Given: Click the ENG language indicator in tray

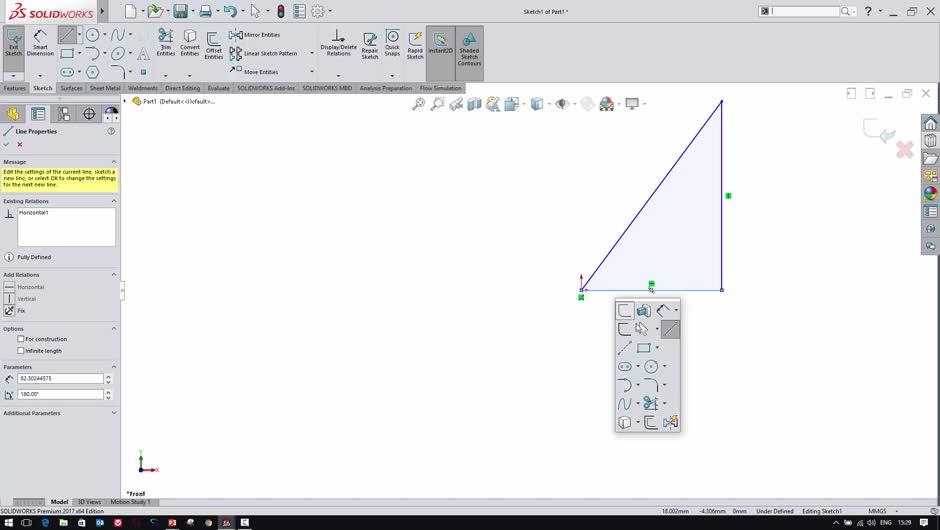Looking at the screenshot, I should click(885, 523).
